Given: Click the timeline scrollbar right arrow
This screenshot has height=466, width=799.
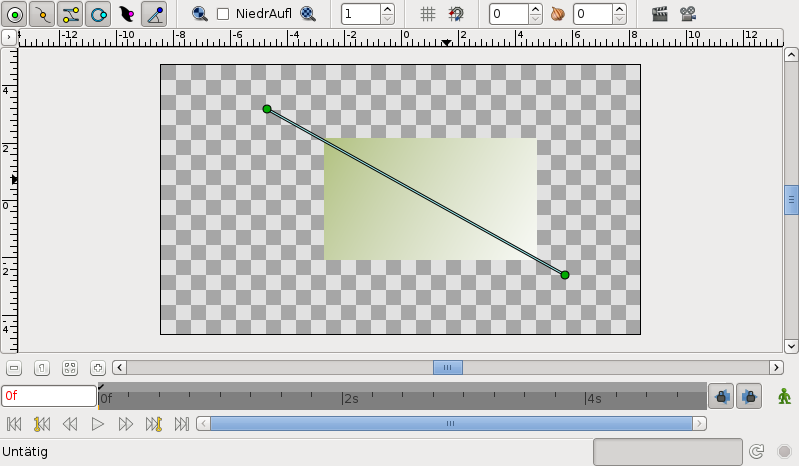Looking at the screenshot, I should pyautogui.click(x=700, y=423).
